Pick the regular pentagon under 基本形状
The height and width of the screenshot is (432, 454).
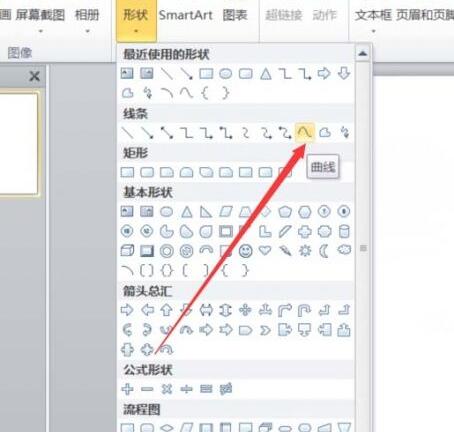(x=285, y=212)
